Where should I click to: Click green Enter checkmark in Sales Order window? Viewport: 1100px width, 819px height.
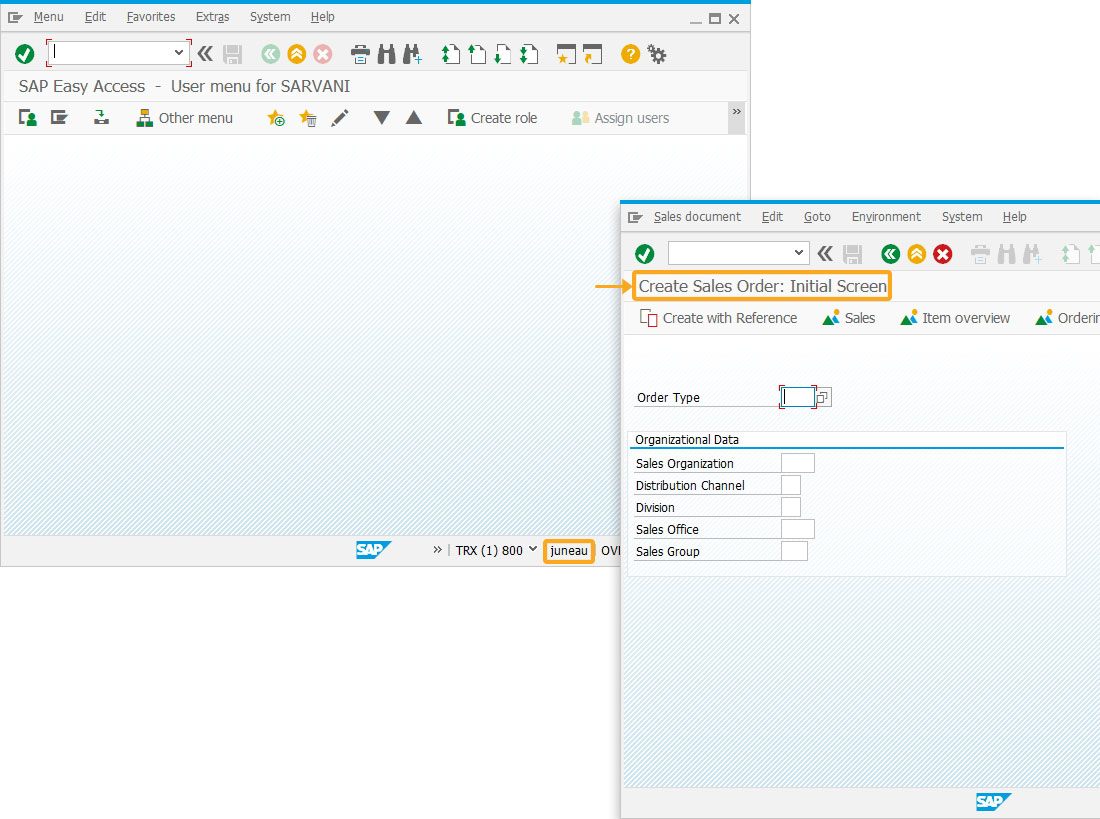coord(645,253)
